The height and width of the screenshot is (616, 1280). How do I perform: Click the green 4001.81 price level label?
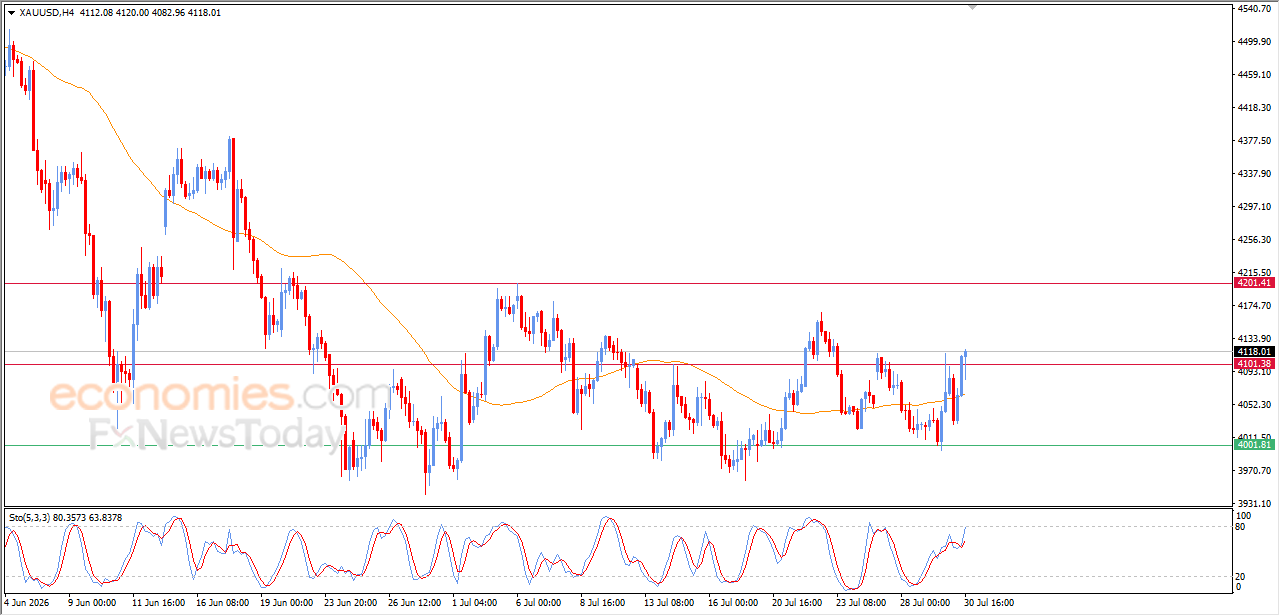coord(1254,445)
